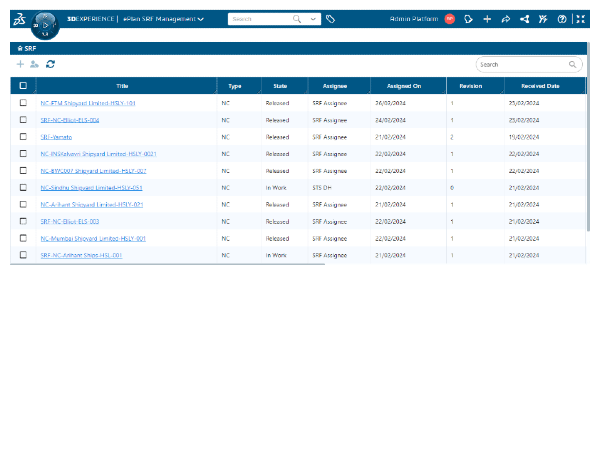Viewport: 600px width, 474px height.
Task: Toggle fullscreen with the expand icon
Action: (x=580, y=19)
